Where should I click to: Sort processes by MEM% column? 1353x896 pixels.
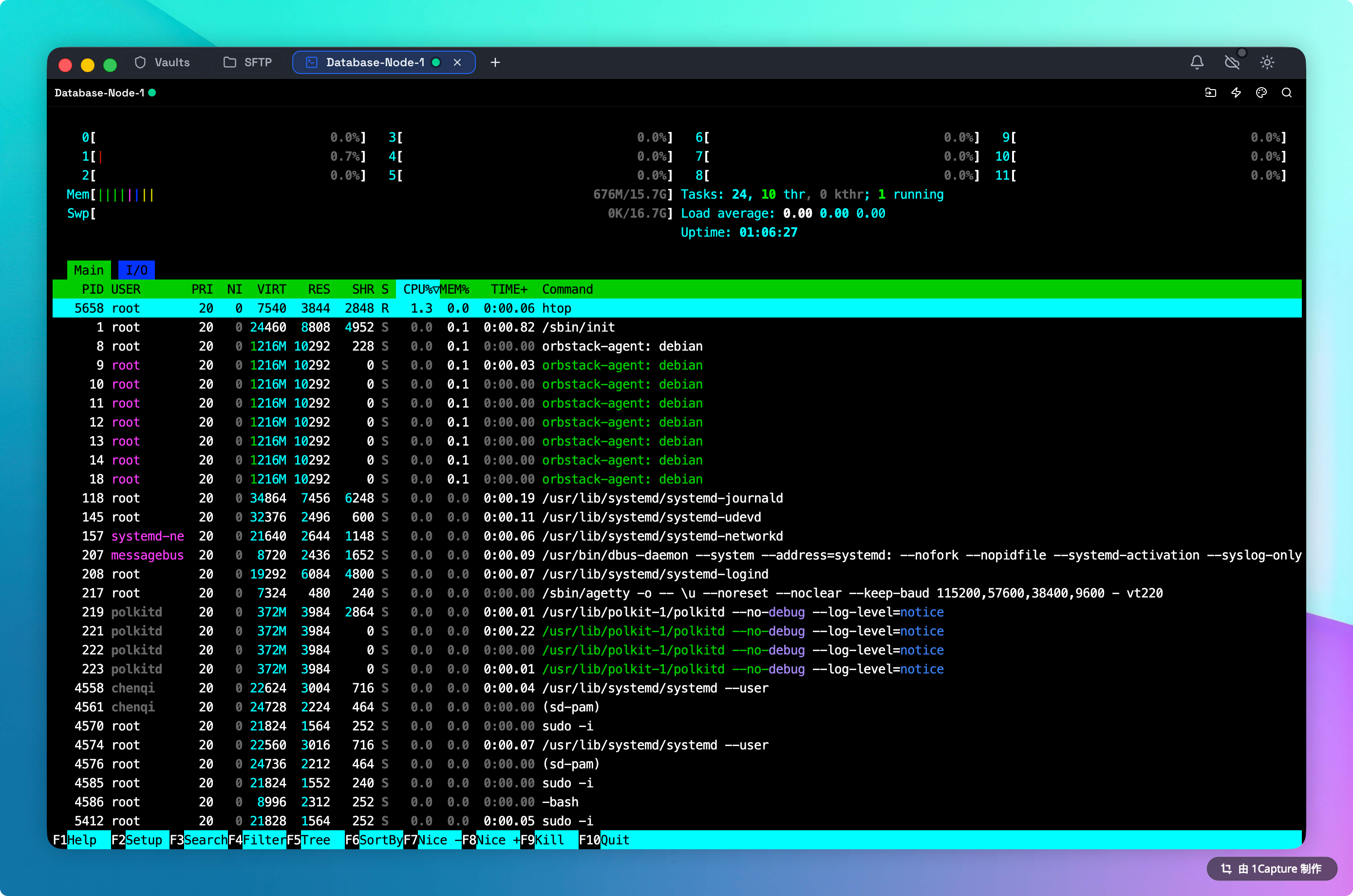454,289
